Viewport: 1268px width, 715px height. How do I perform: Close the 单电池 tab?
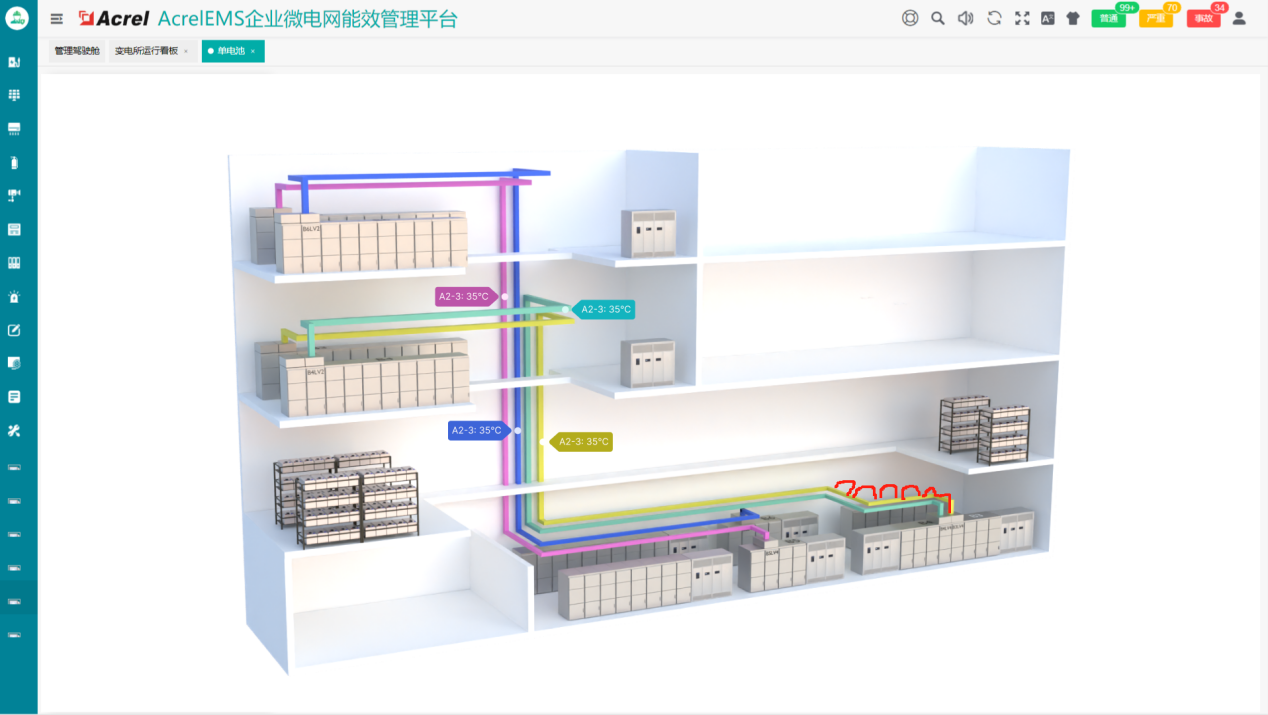pos(253,51)
